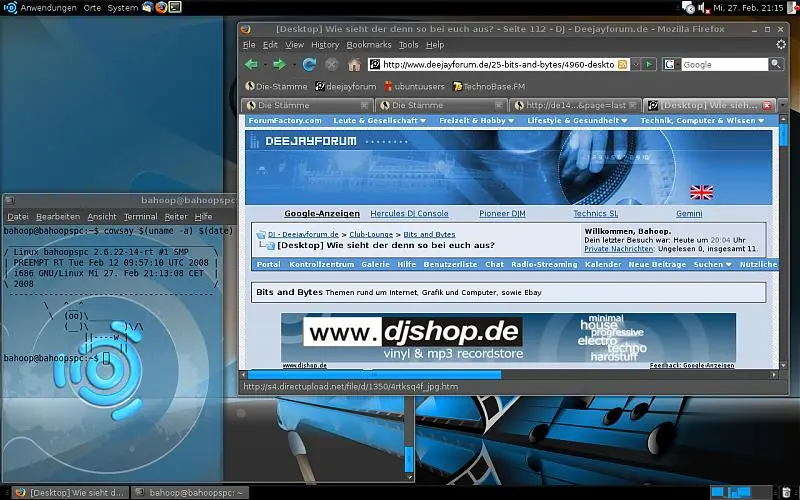Expand the Suchen forum dropdown

[x=713, y=264]
